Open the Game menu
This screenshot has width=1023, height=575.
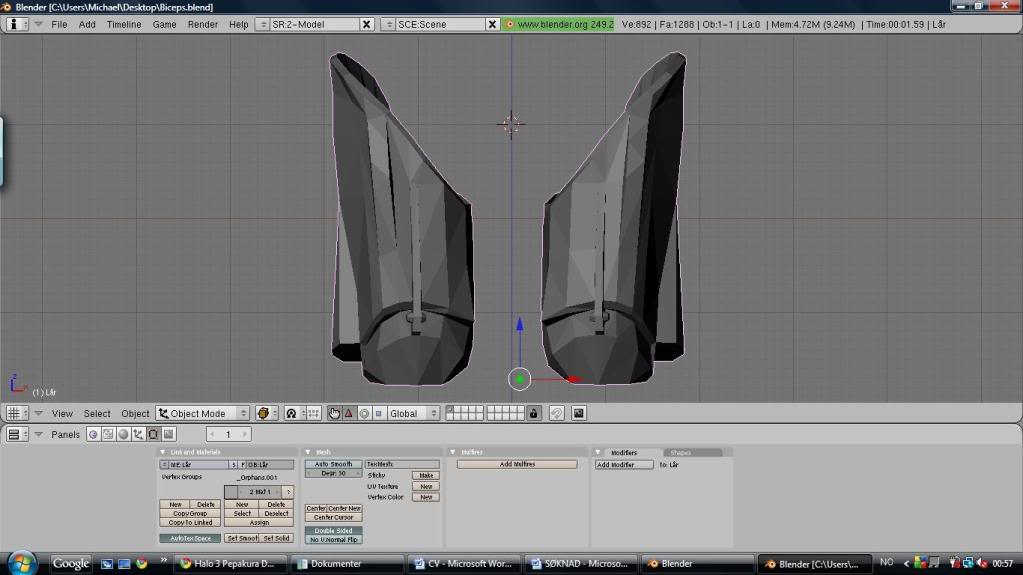pos(164,24)
